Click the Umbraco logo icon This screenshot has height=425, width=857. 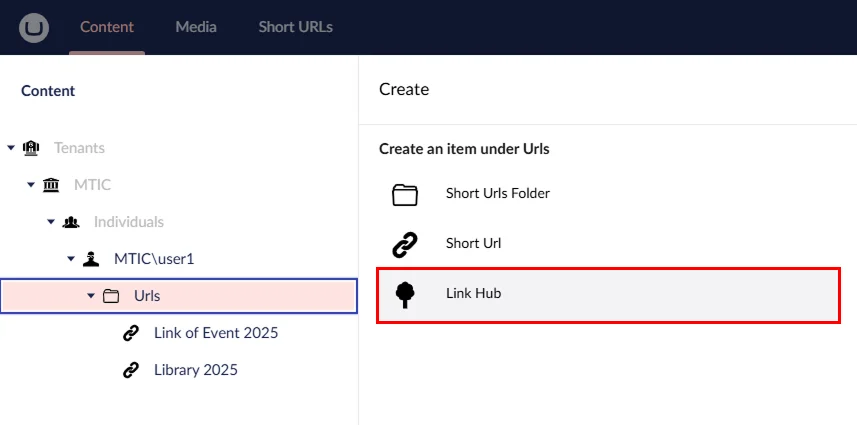coord(33,27)
